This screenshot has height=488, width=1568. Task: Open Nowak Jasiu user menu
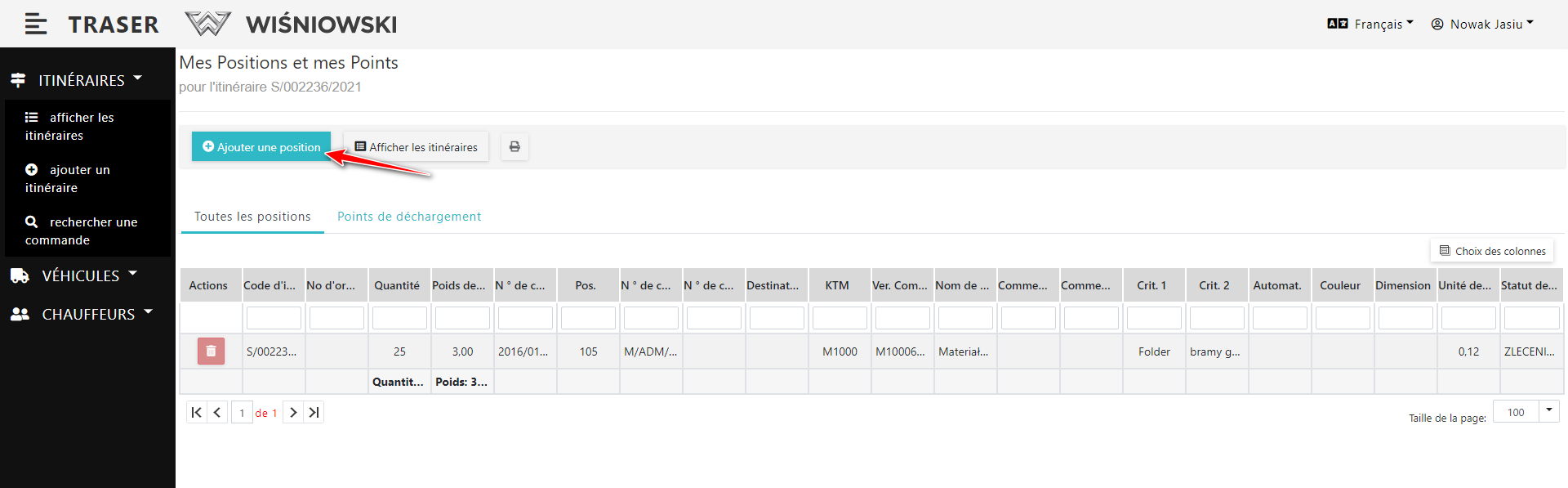click(x=1482, y=25)
